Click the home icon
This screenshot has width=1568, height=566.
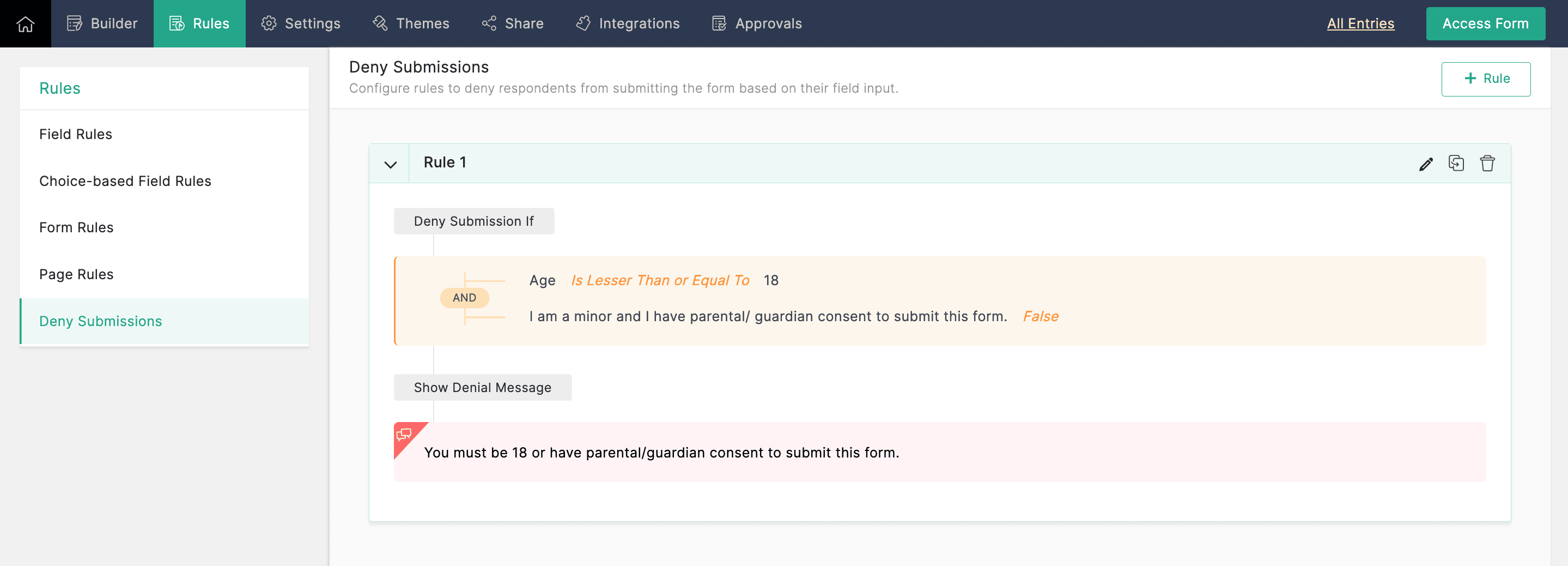coord(26,24)
